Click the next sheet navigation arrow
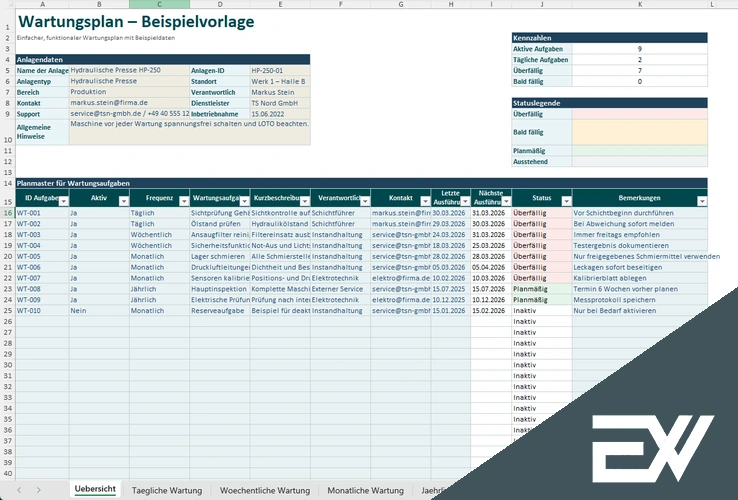The image size is (738, 500). (39, 490)
